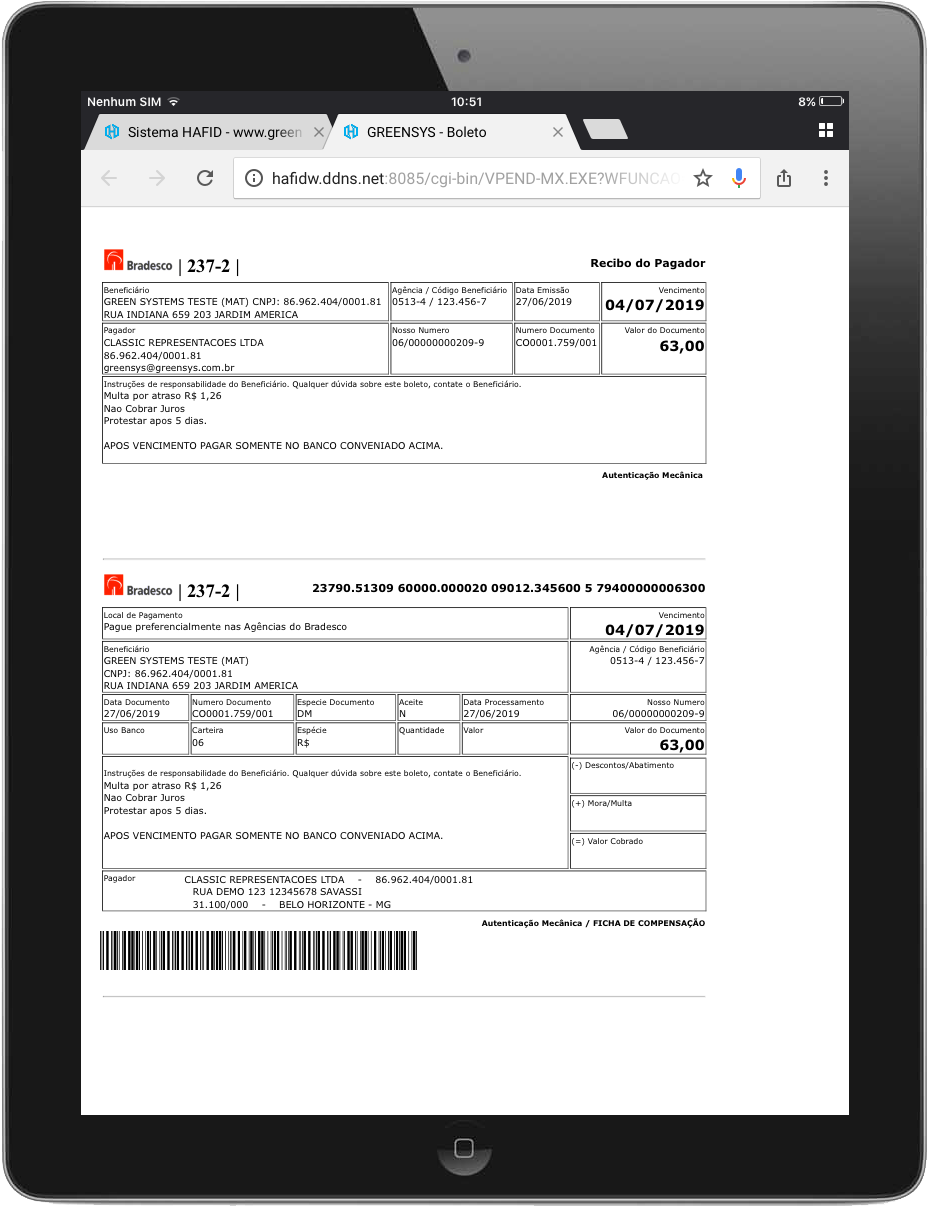Click the browser forward arrow
Image resolution: width=927 pixels, height=1206 pixels.
click(x=157, y=178)
